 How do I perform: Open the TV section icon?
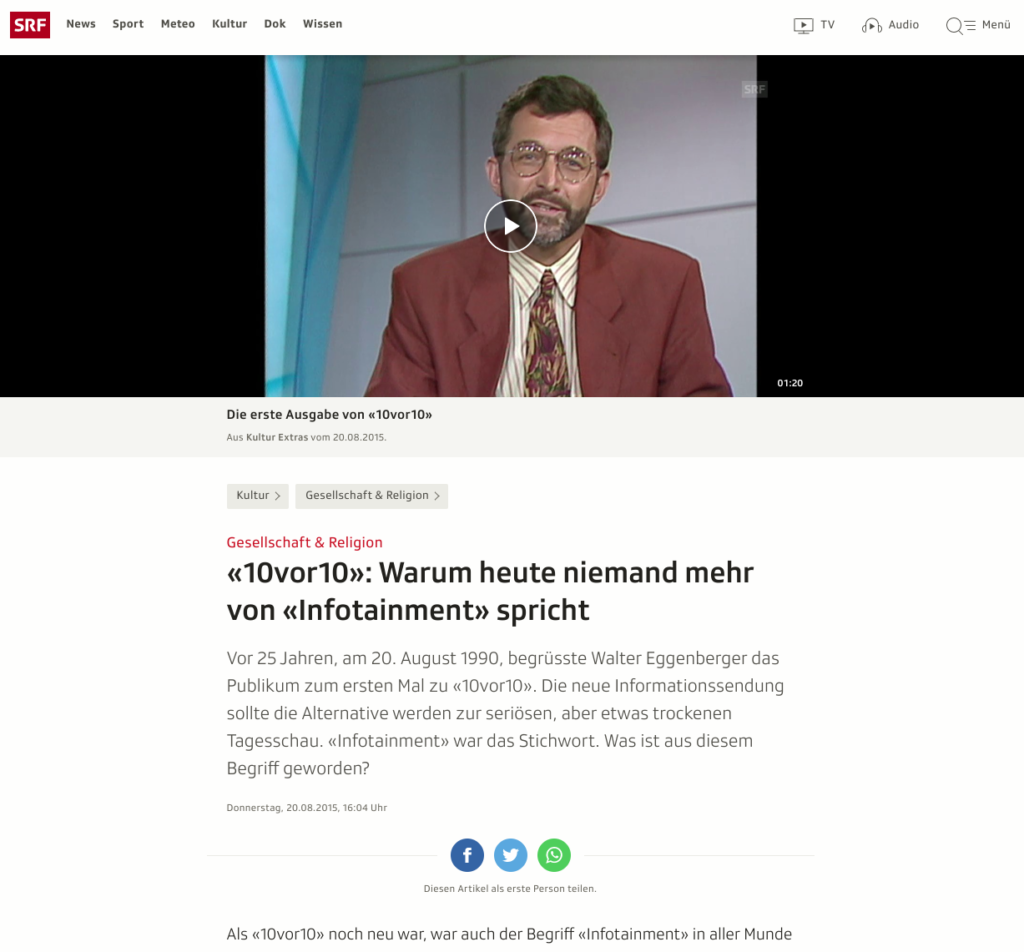(x=804, y=25)
